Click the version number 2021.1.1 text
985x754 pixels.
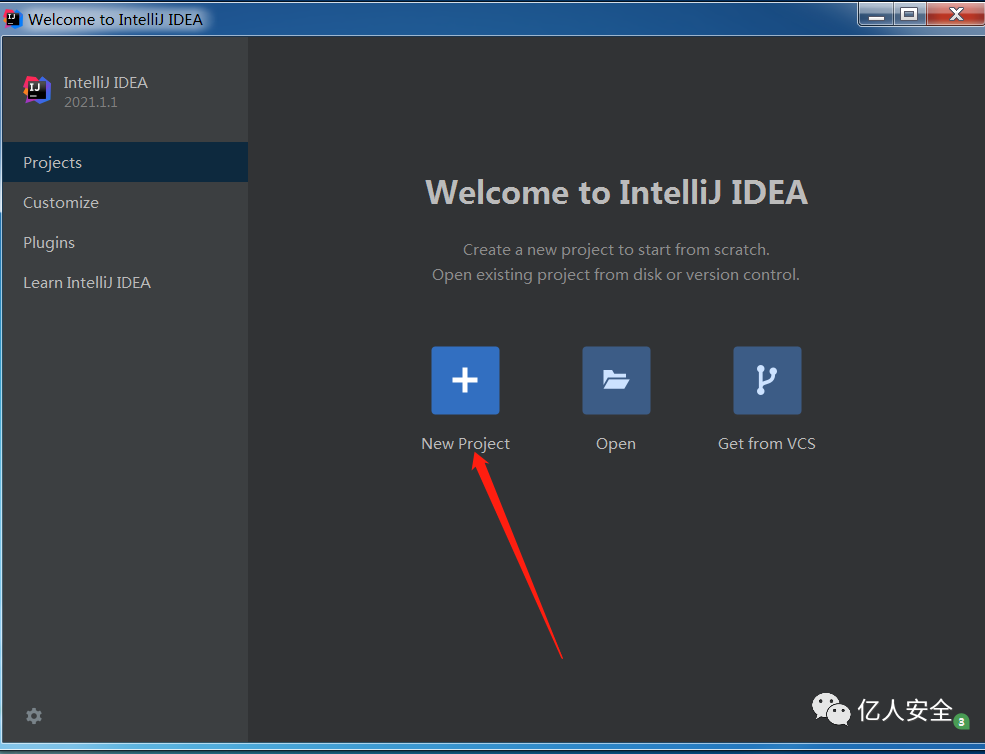click(x=90, y=102)
